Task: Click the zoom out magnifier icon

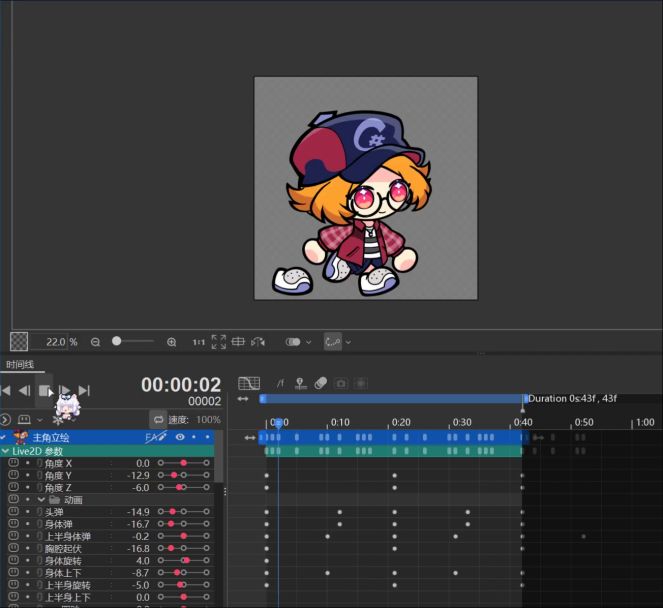Action: coord(95,342)
